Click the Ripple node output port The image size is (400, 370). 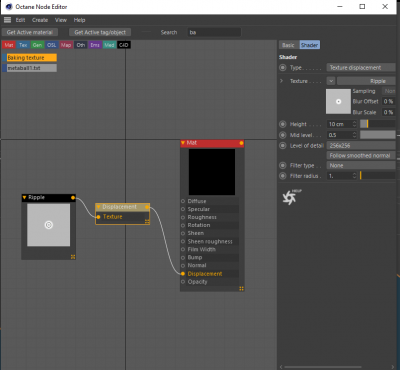coord(73,198)
